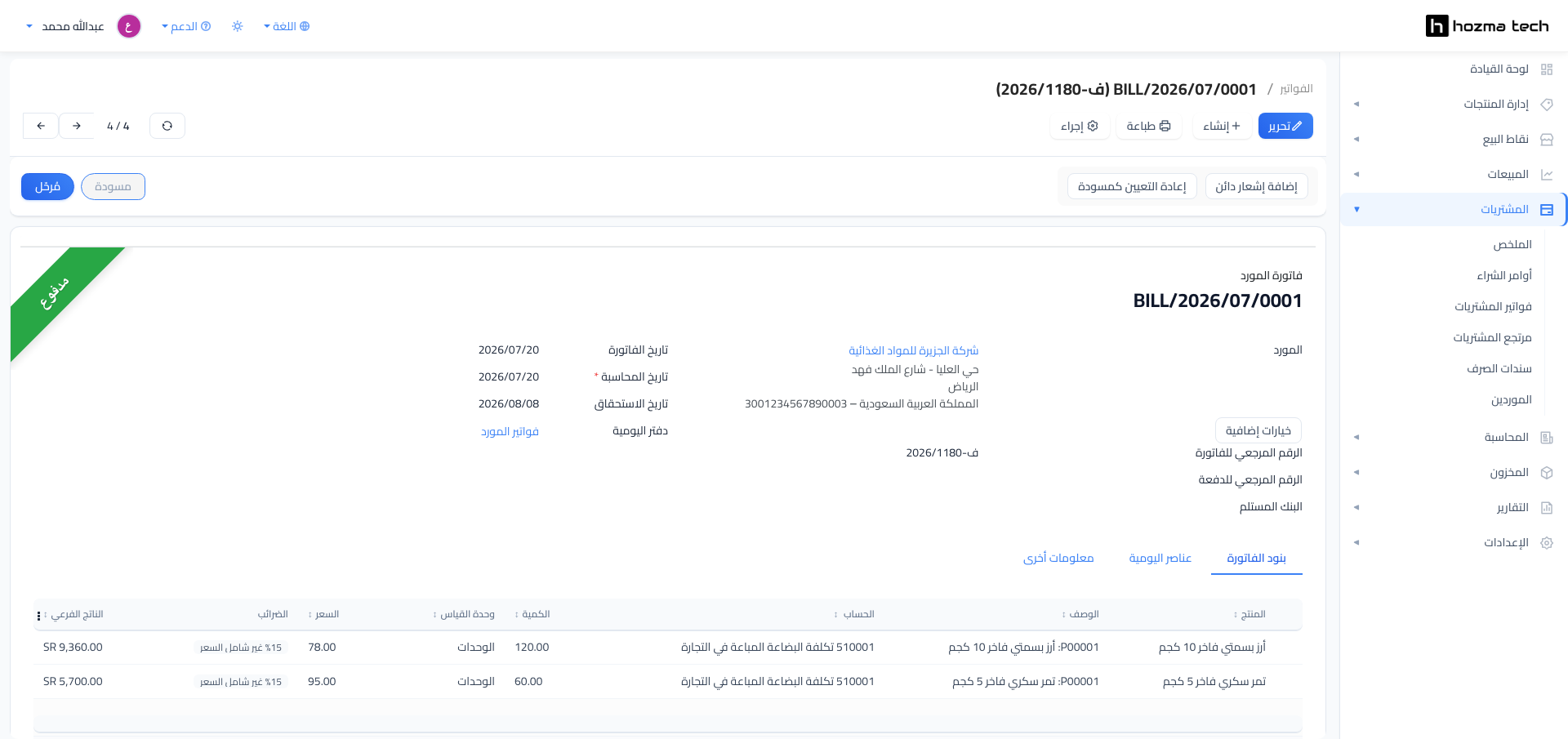Expand the المحاسبة sidebar section
Screen dimensions: 1568x739
click(1454, 438)
